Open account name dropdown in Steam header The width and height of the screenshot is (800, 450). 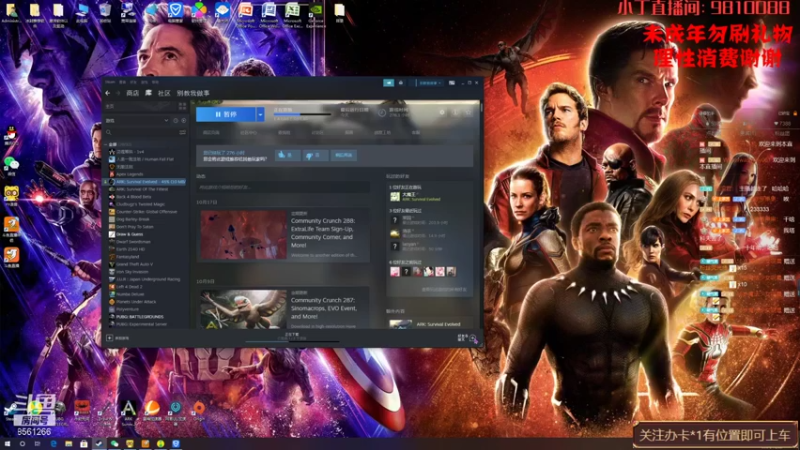point(430,83)
